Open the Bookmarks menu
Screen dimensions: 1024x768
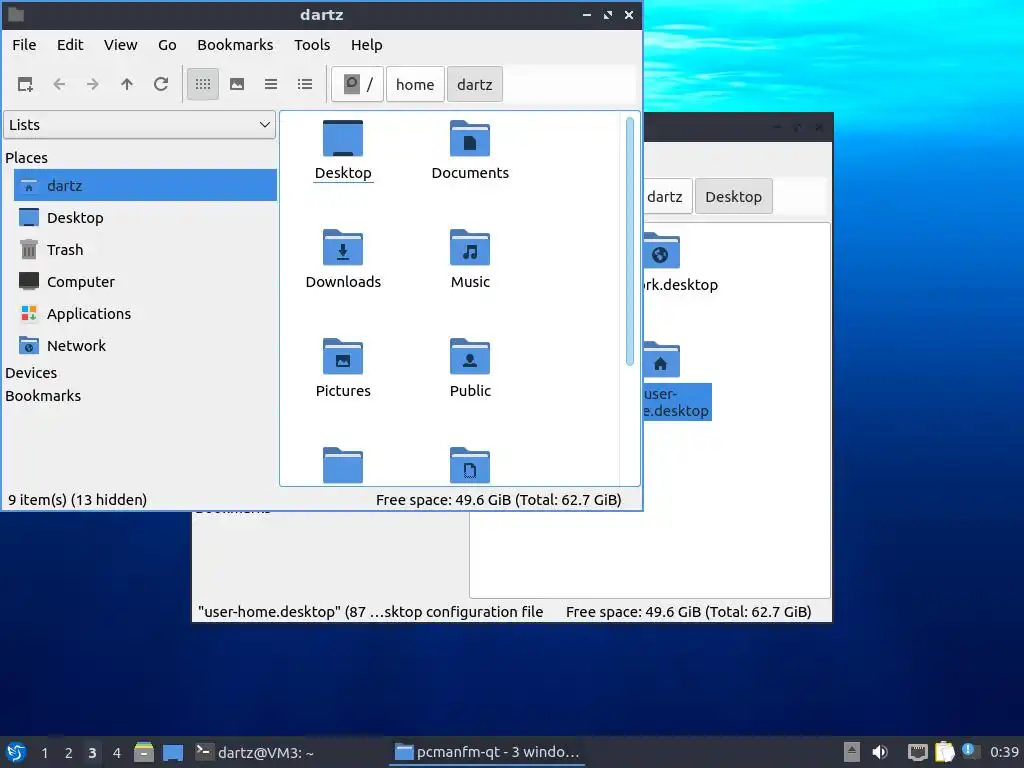click(235, 45)
